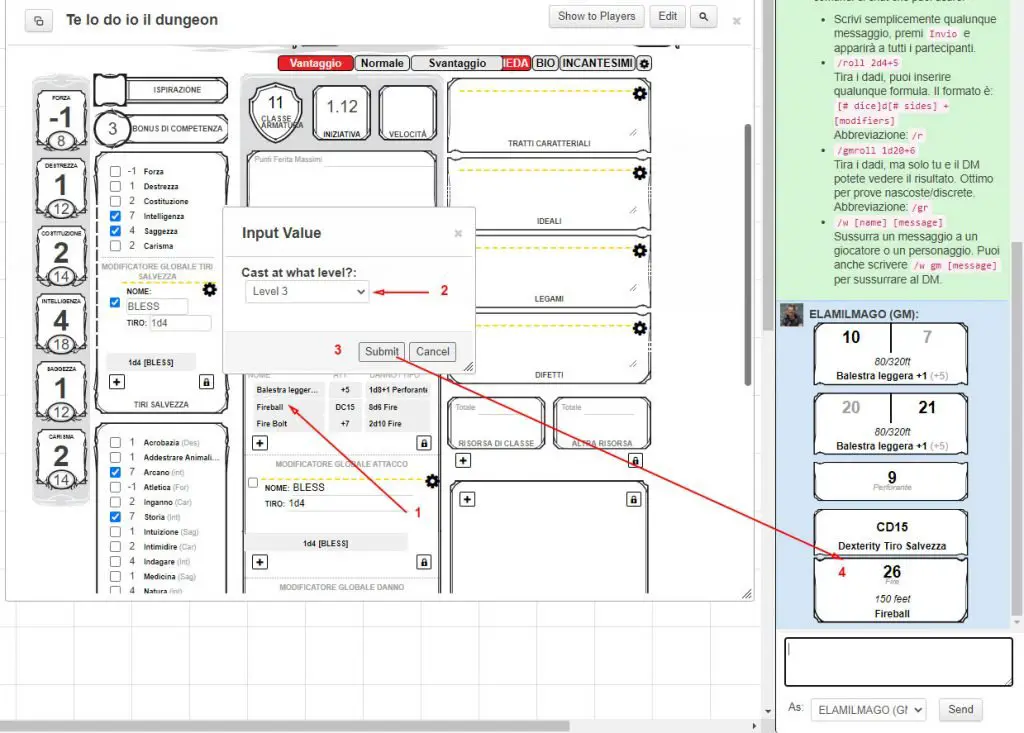Add a new attack below Fire Bolt

coord(260,443)
